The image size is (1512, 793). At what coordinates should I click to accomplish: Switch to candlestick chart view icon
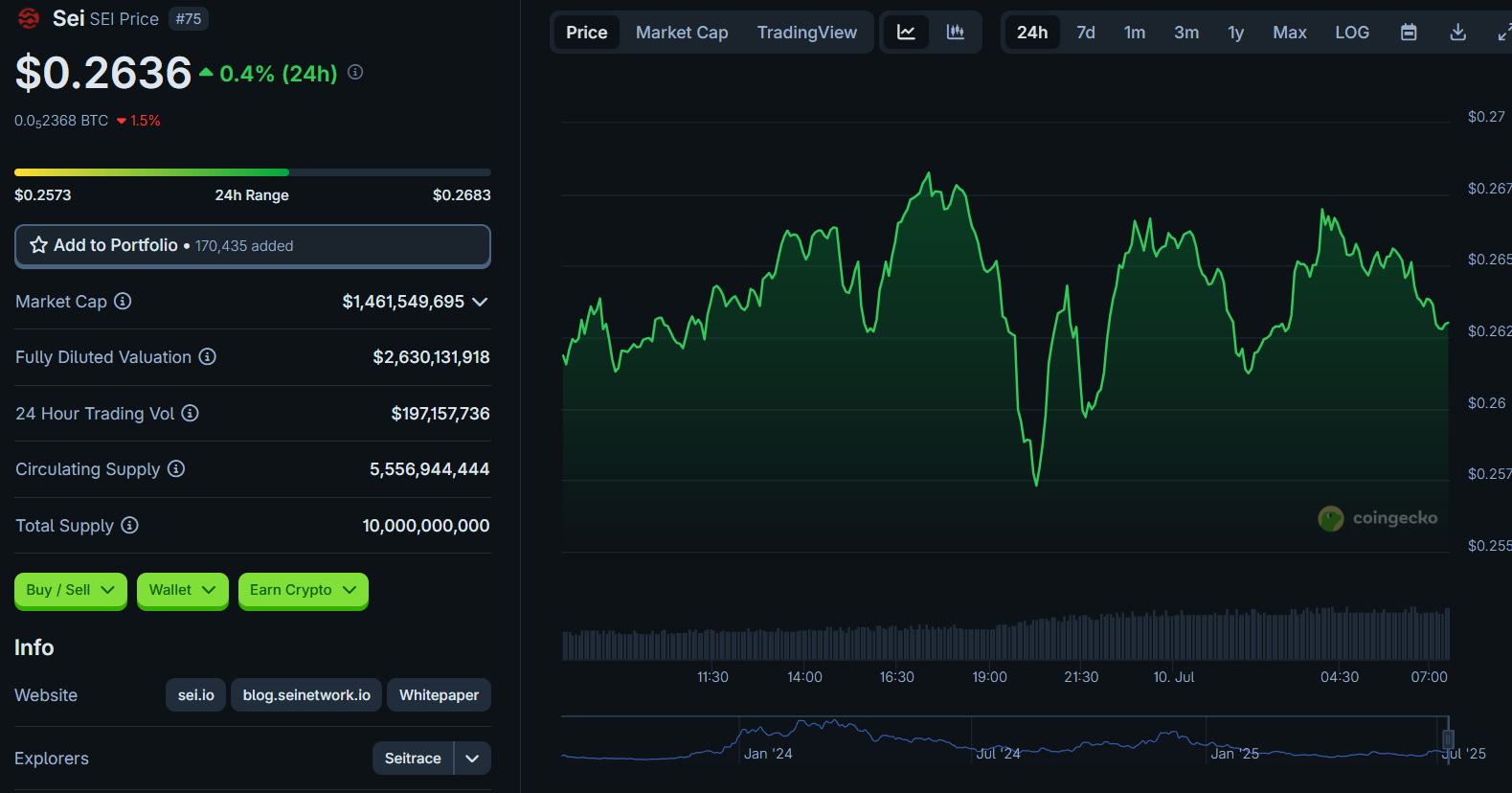tap(955, 33)
